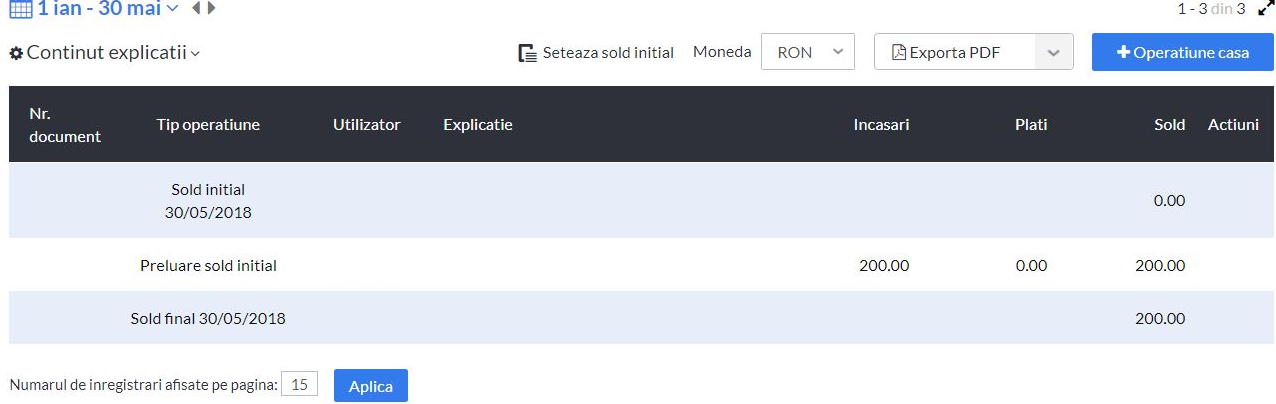Expand the Continut explicatii dropdown
The height and width of the screenshot is (404, 1276).
pos(195,53)
